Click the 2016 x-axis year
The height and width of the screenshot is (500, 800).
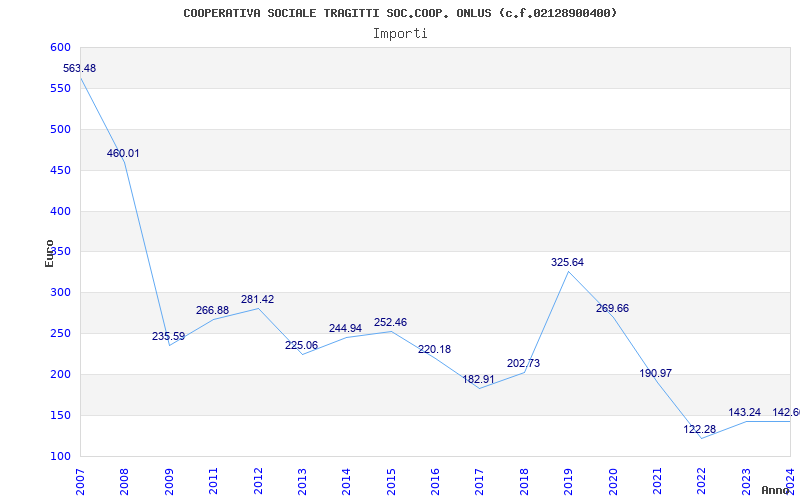435,482
